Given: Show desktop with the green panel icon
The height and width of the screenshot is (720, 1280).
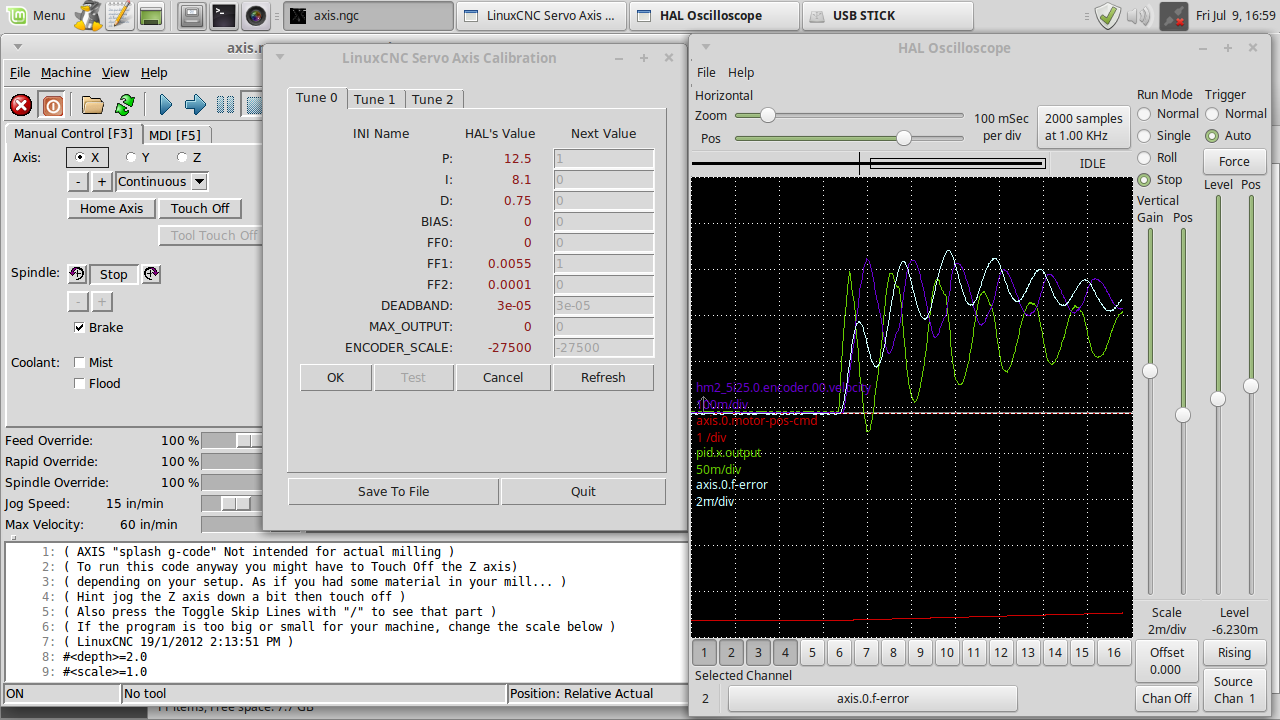Looking at the screenshot, I should click(x=151, y=15).
